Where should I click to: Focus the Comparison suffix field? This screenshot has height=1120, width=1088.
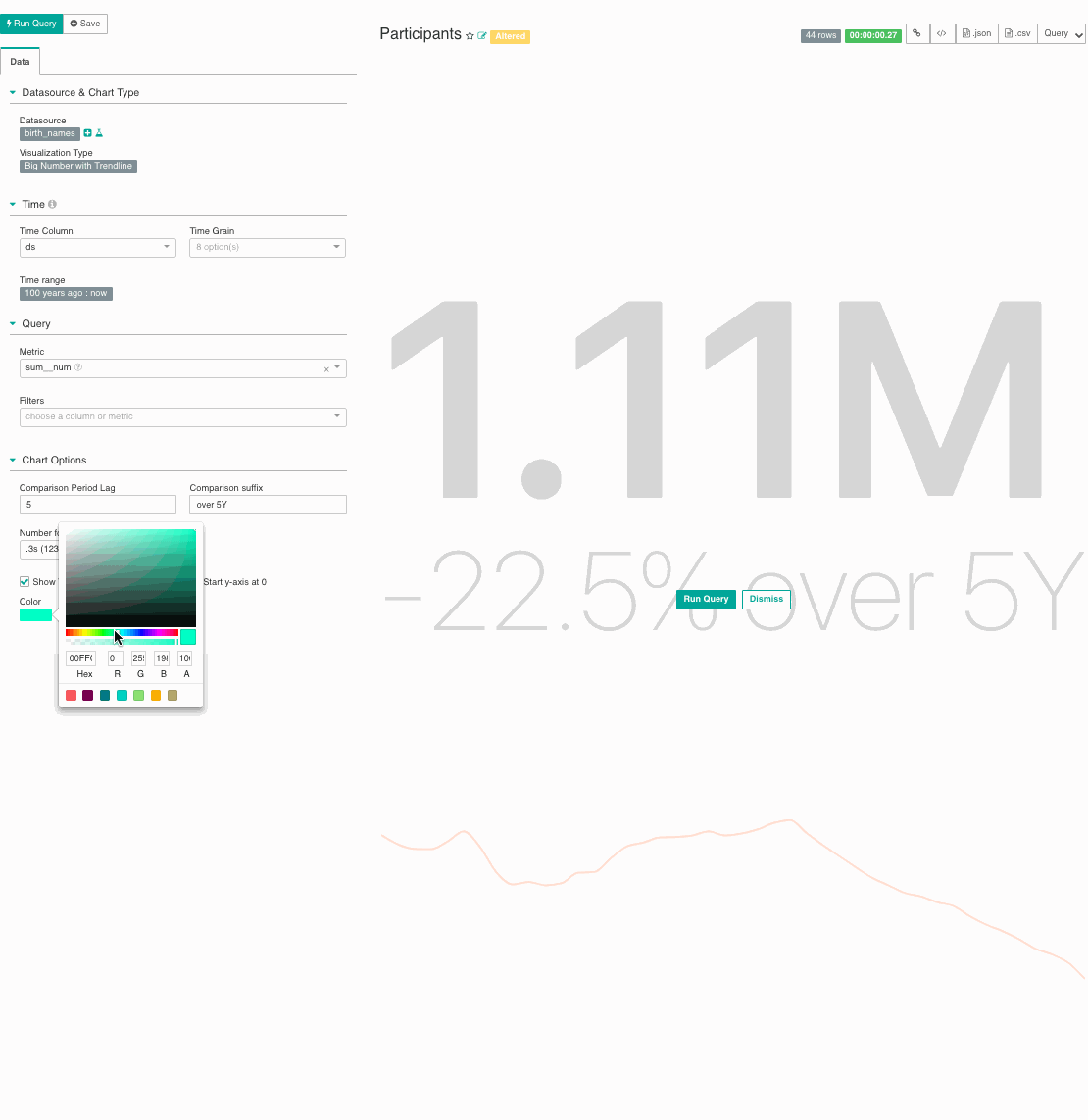click(x=268, y=505)
